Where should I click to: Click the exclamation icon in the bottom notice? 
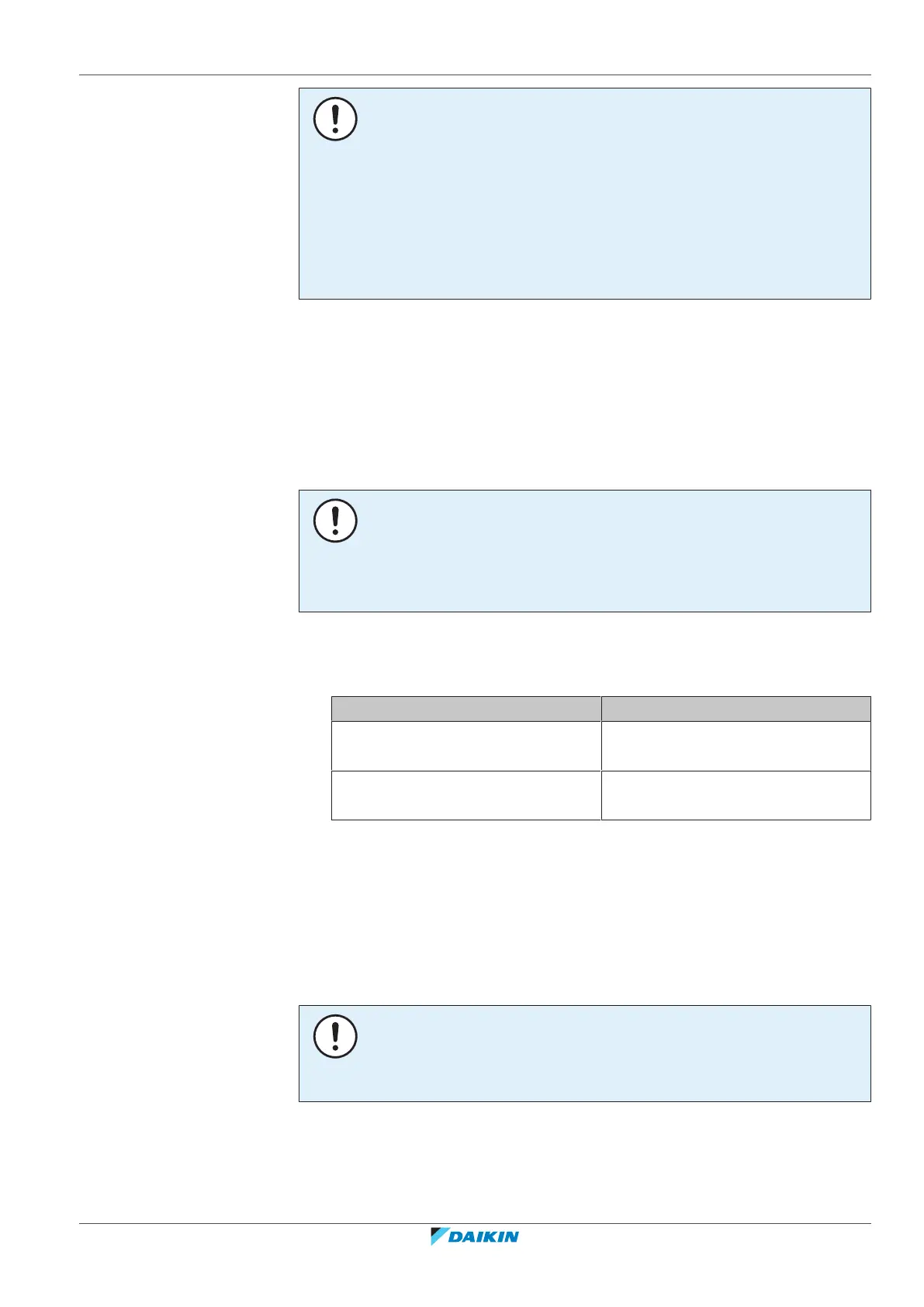[335, 1036]
